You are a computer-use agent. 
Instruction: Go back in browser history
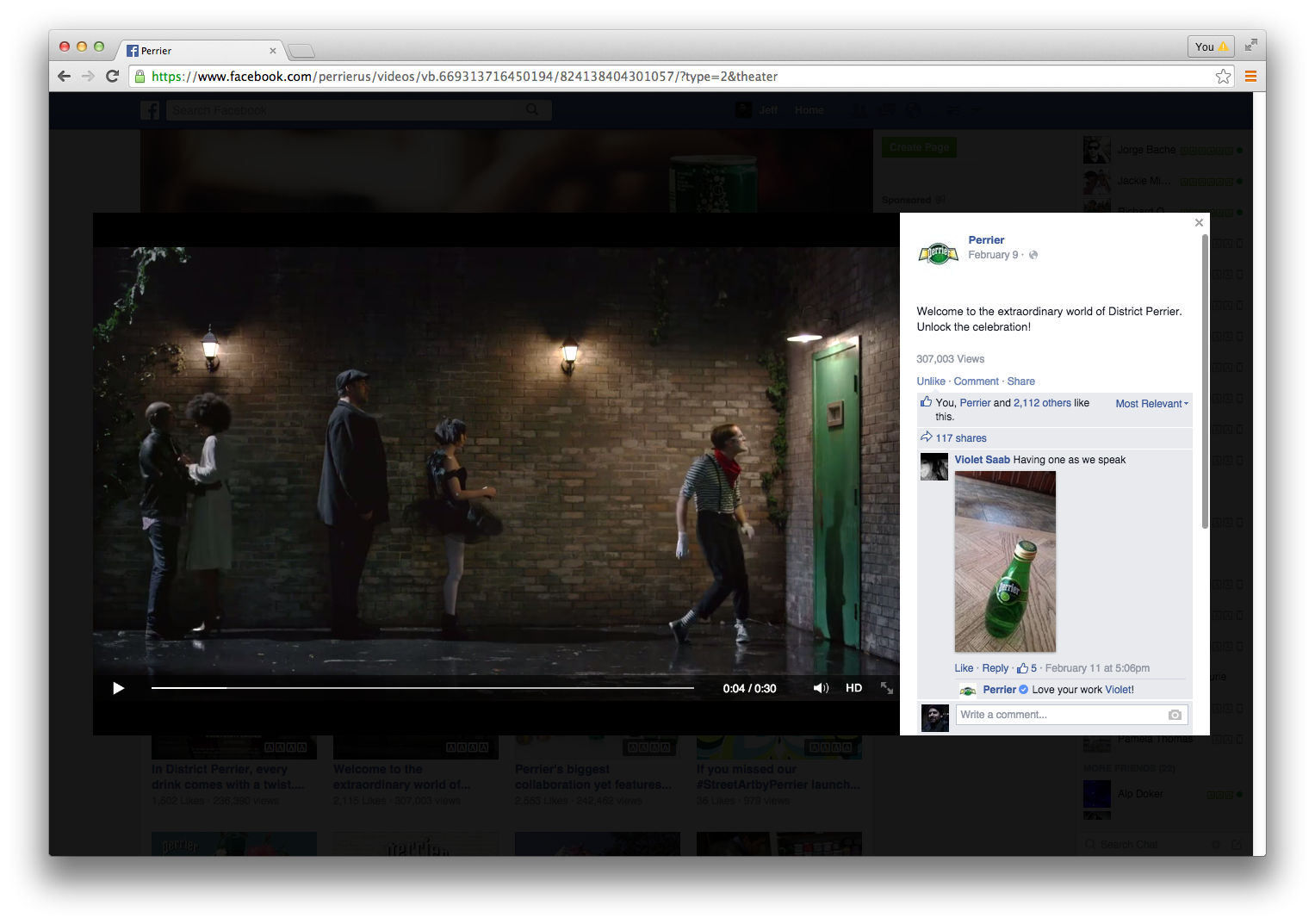tap(64, 77)
